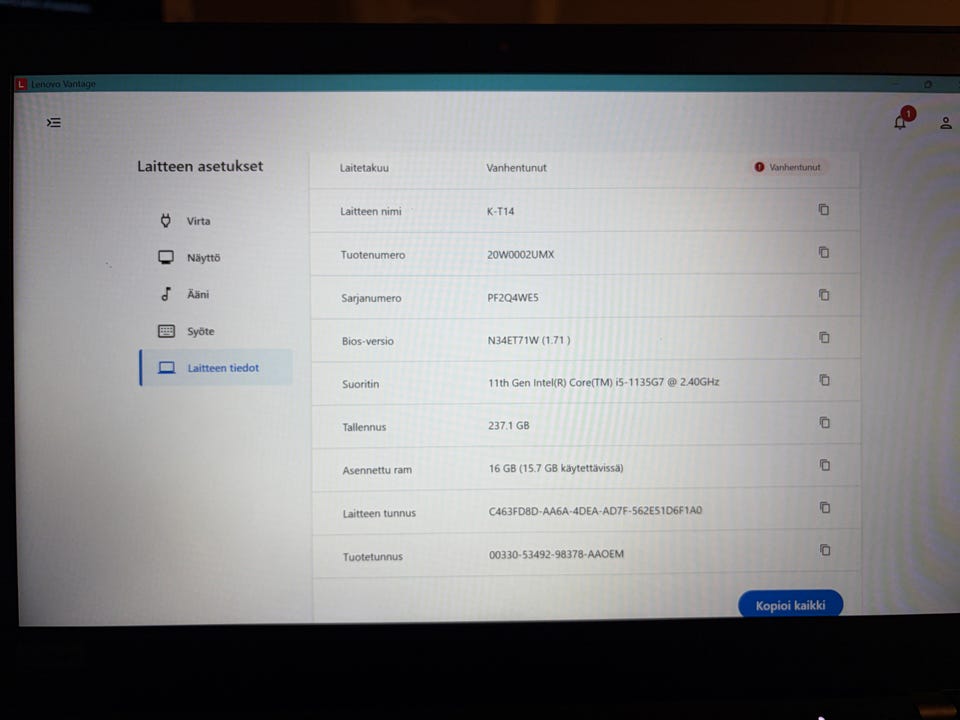Viewport: 960px width, 720px height.
Task: Copy the Suoritin processor value
Action: pos(824,380)
